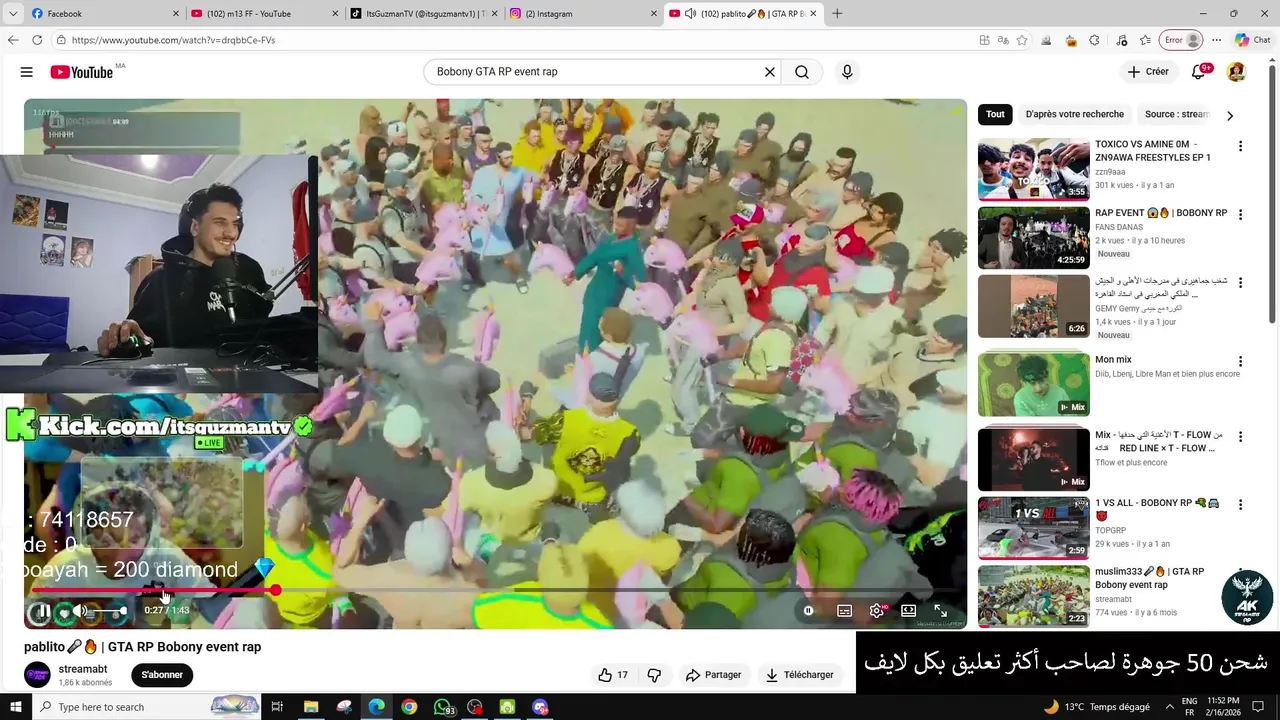Image resolution: width=1280 pixels, height=720 pixels.
Task: Switch player to theater mode
Action: tap(908, 610)
